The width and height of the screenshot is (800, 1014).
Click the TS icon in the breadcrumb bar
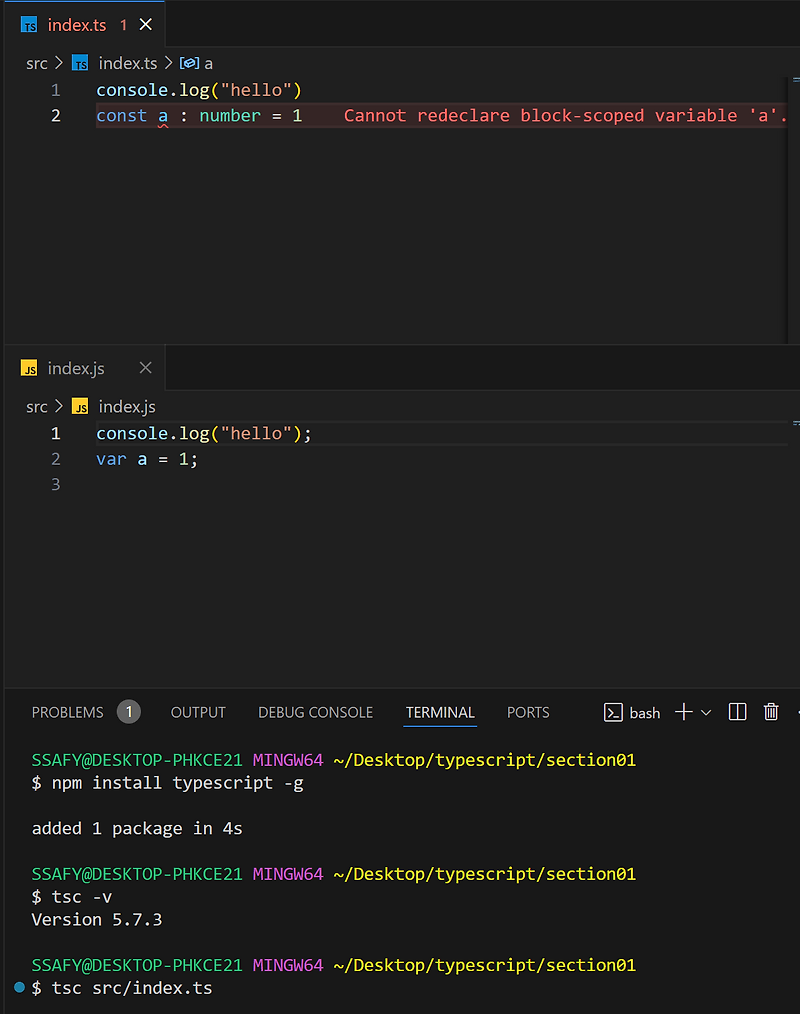[80, 62]
